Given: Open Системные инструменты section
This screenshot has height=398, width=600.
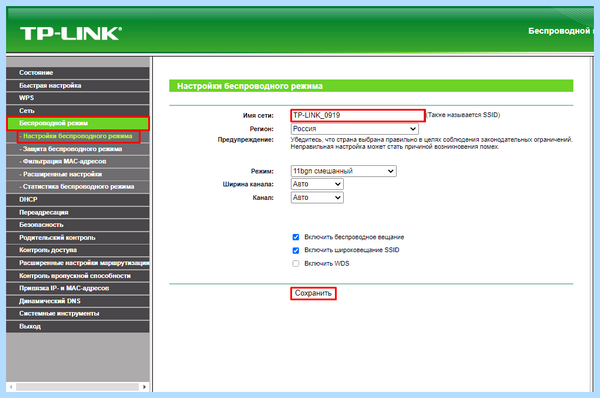Looking at the screenshot, I should click(x=78, y=313).
